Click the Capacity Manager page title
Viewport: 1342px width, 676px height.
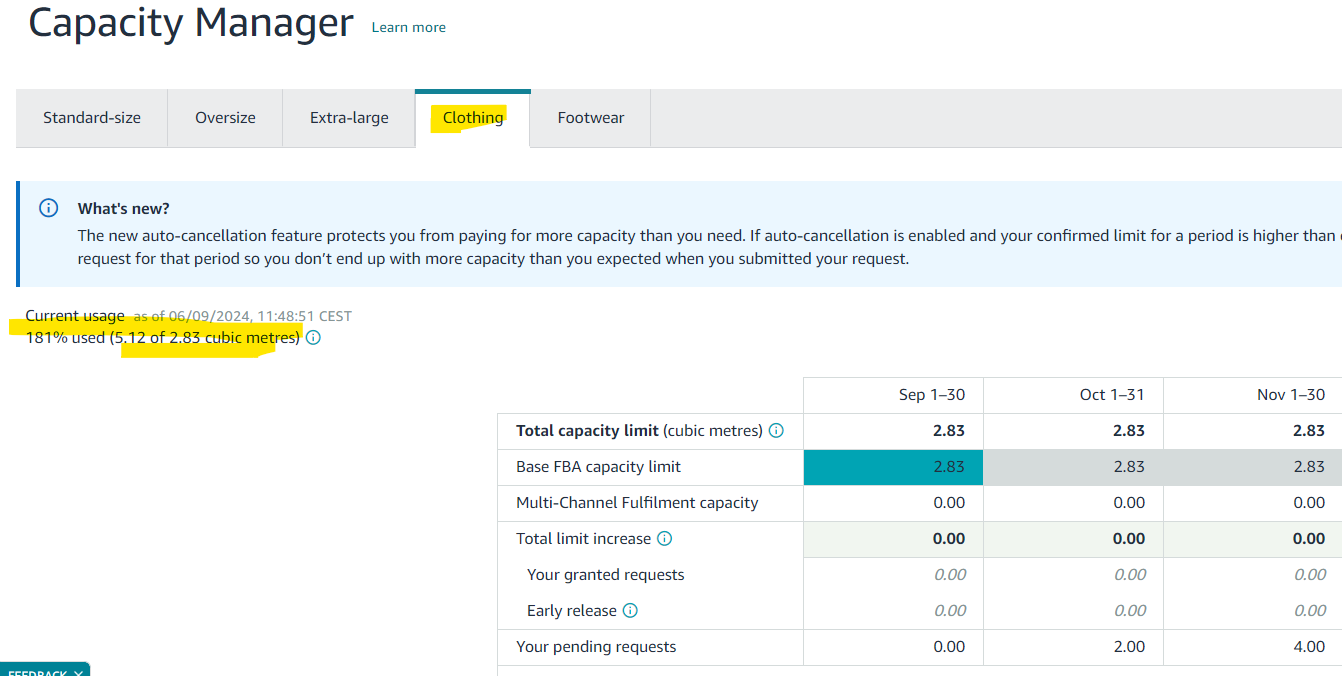point(191,22)
